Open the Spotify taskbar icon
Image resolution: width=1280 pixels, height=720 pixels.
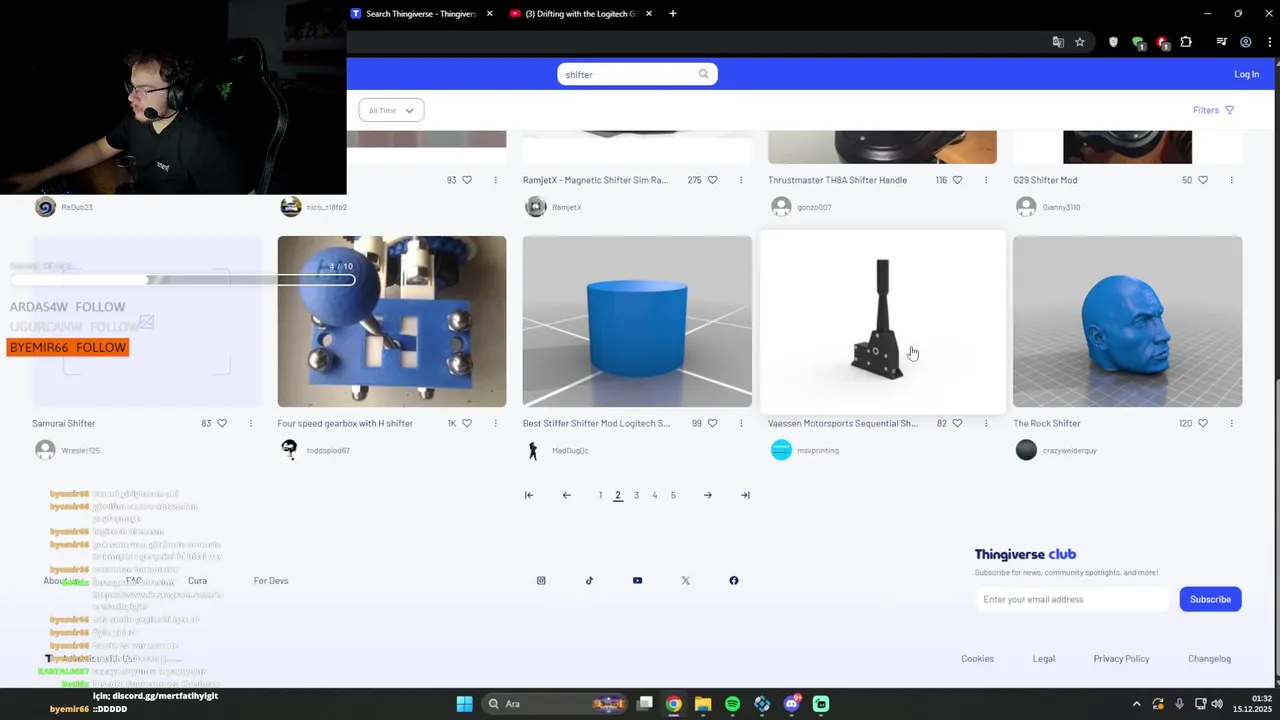(x=732, y=704)
